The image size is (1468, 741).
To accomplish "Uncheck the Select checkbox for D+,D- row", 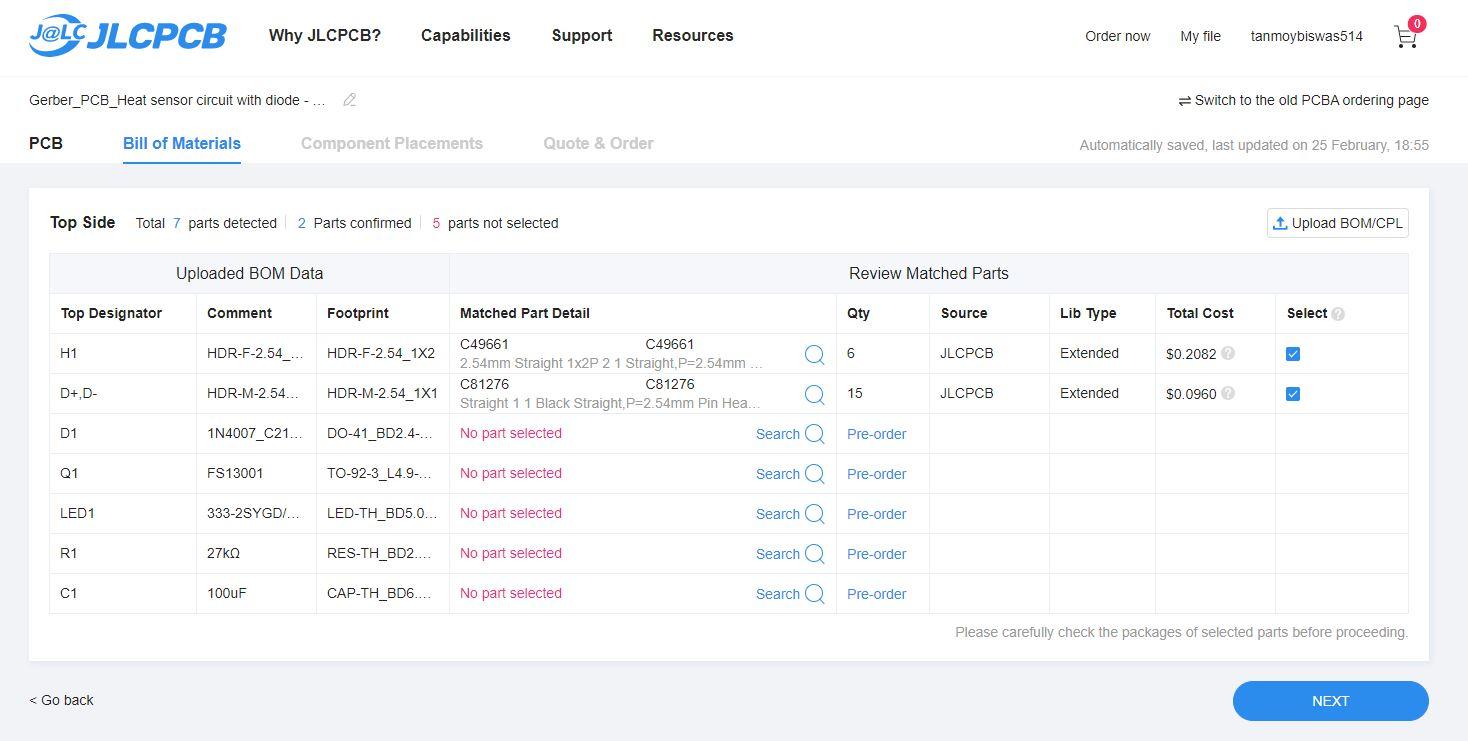I will 1293,394.
